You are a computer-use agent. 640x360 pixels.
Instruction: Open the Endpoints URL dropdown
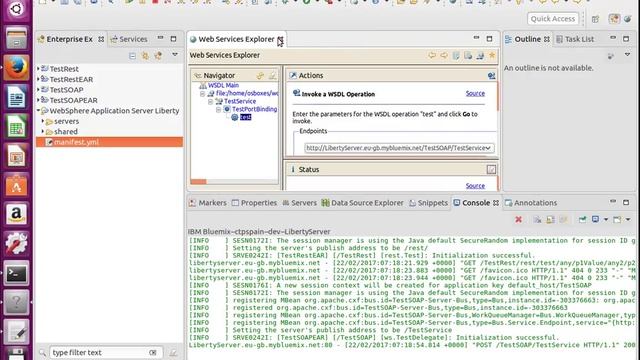pyautogui.click(x=488, y=148)
